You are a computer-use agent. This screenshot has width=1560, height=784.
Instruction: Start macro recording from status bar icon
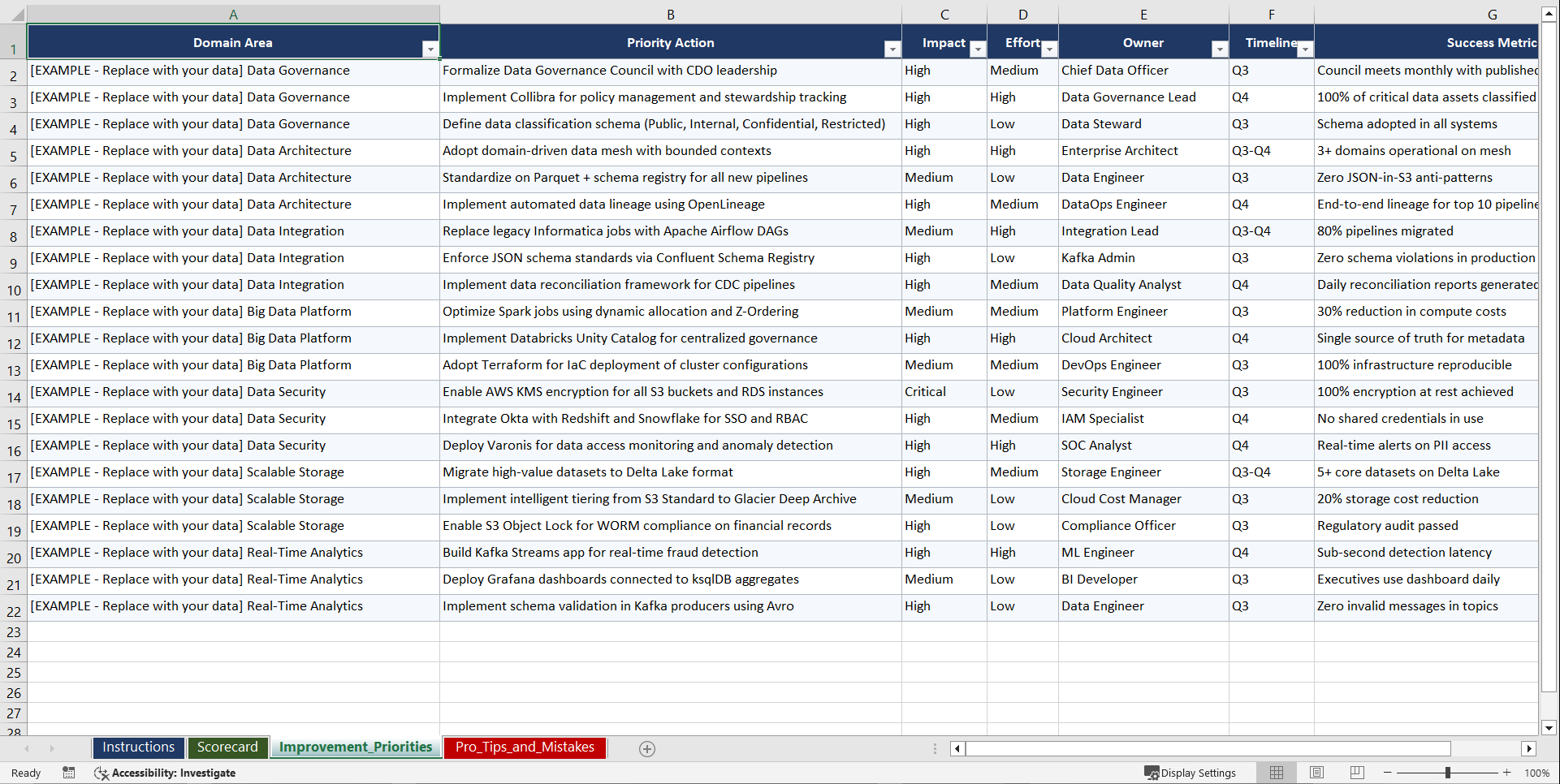point(69,773)
